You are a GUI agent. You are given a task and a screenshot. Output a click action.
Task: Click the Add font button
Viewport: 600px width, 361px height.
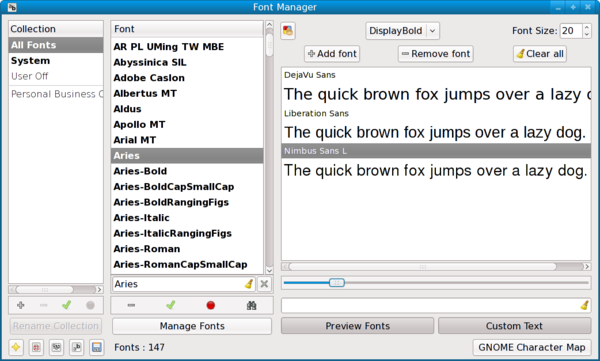coord(332,54)
